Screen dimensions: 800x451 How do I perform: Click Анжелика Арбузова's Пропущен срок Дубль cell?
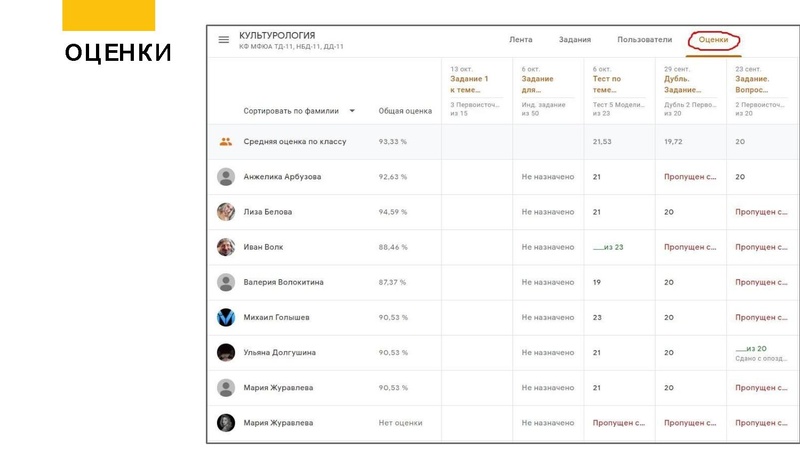[x=690, y=177]
